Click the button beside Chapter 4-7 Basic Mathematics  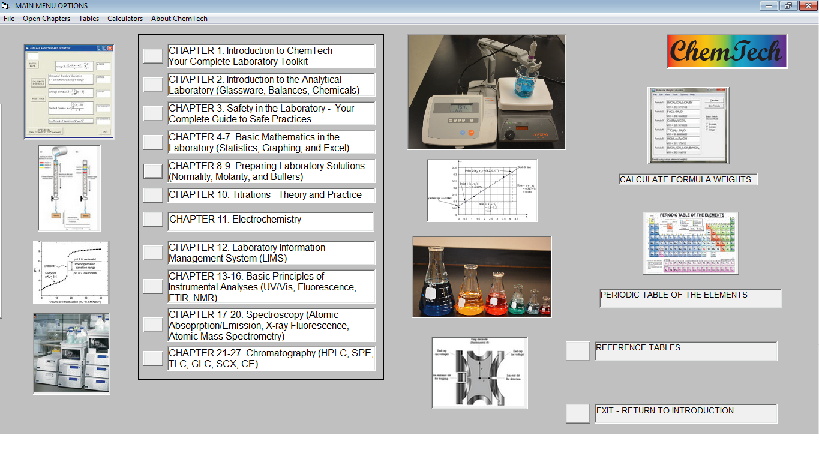point(153,142)
